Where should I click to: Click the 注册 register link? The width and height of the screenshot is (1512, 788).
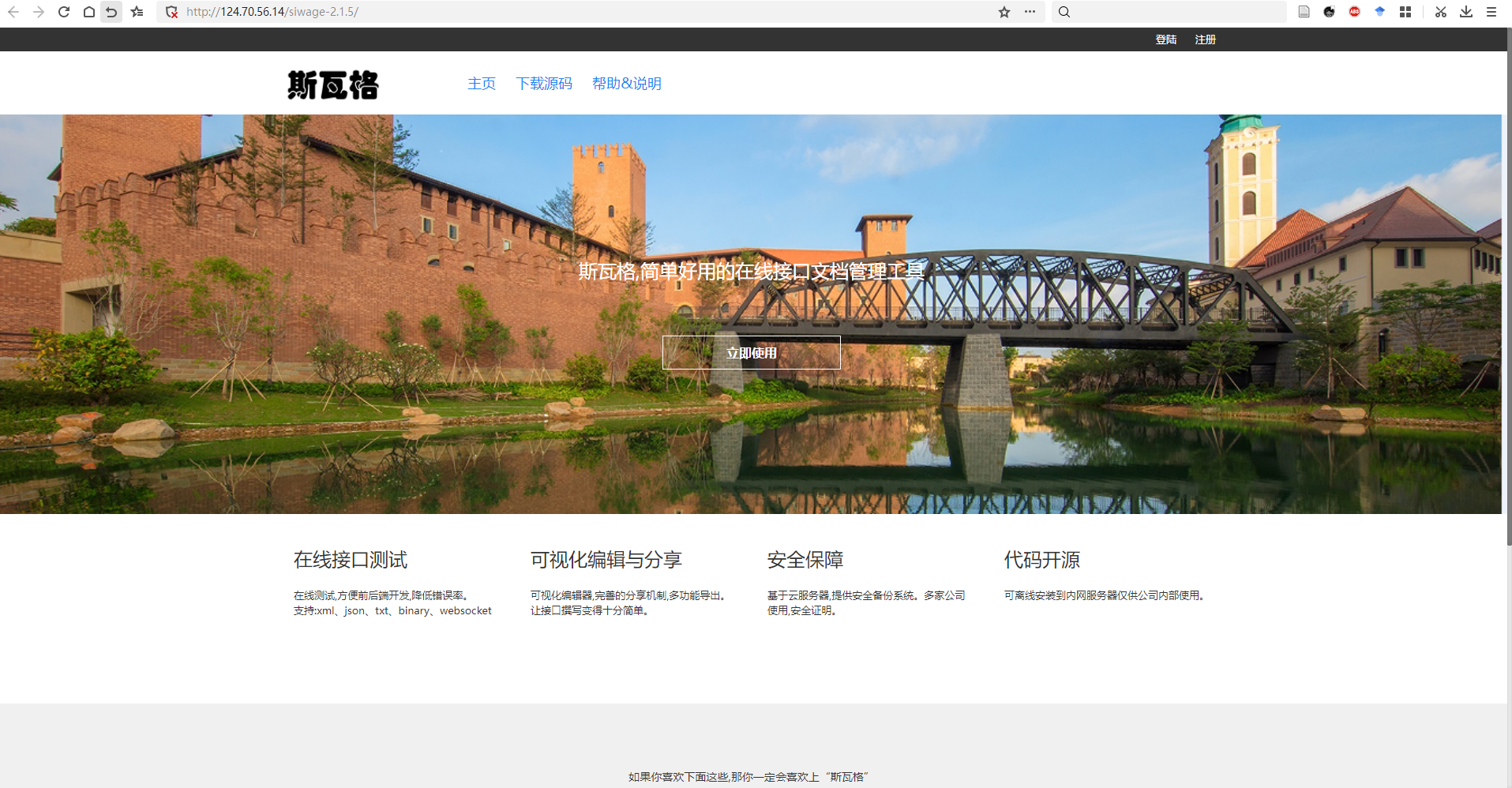tap(1206, 39)
